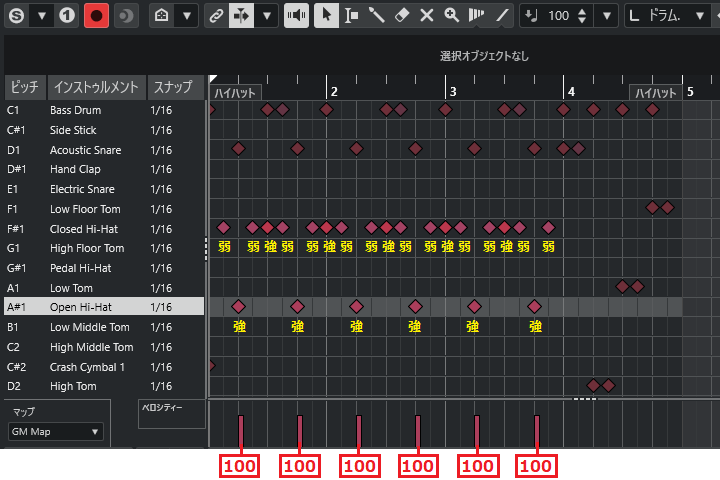
Task: Select the Erase tool
Action: pyautogui.click(x=402, y=16)
